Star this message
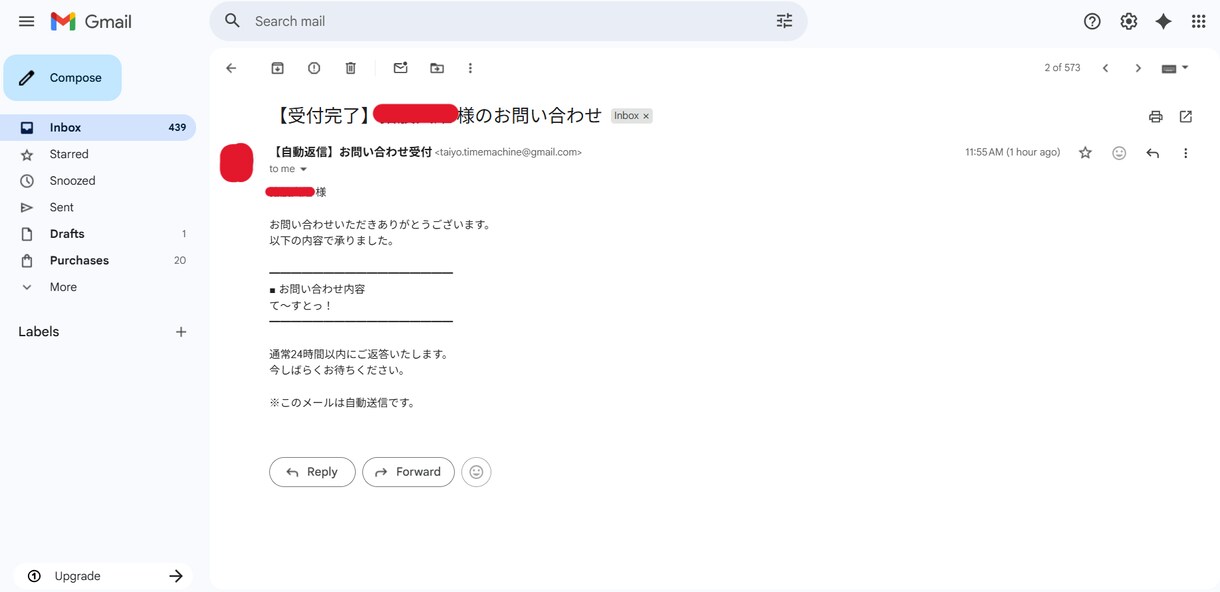 (x=1085, y=153)
